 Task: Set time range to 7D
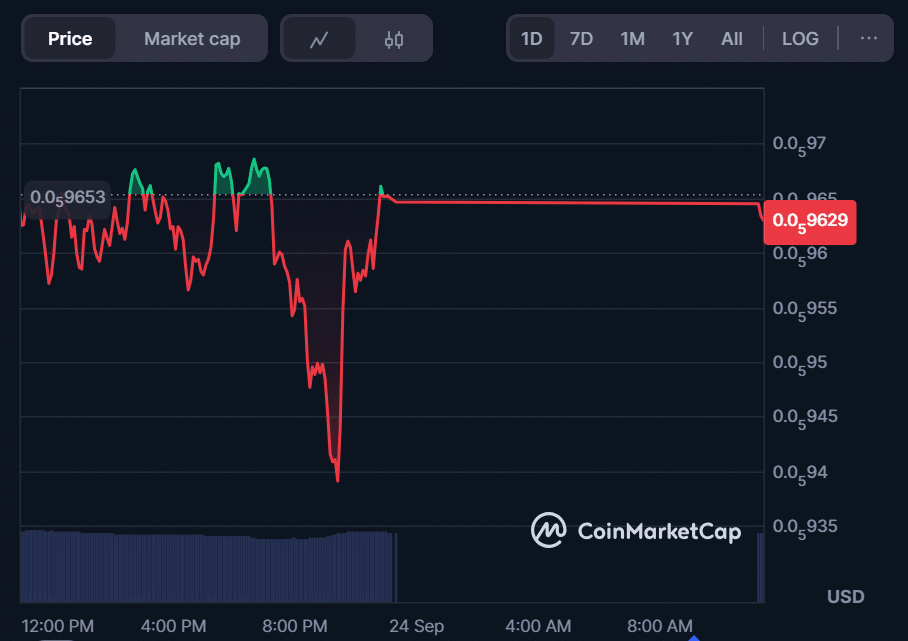pos(581,39)
